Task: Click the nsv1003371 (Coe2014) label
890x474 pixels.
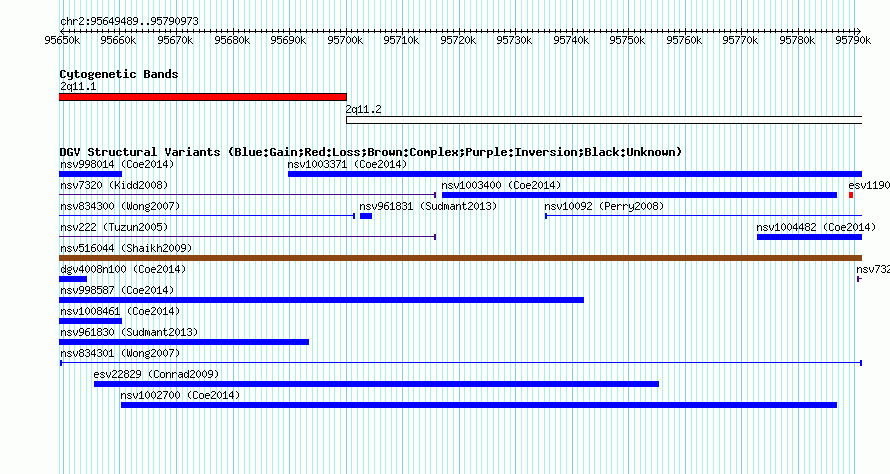Action: [347, 164]
